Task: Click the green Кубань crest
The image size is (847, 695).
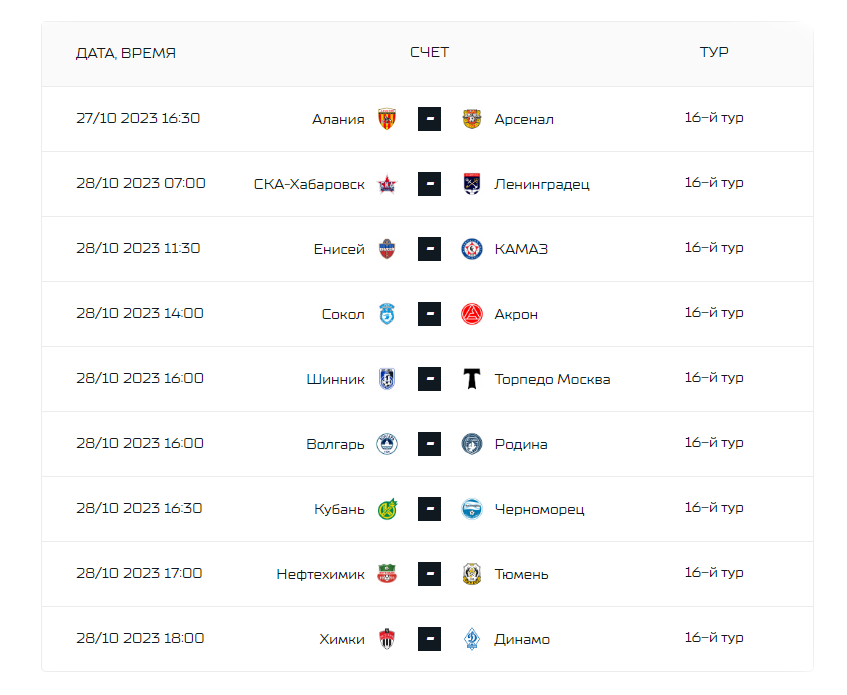Action: tap(387, 509)
